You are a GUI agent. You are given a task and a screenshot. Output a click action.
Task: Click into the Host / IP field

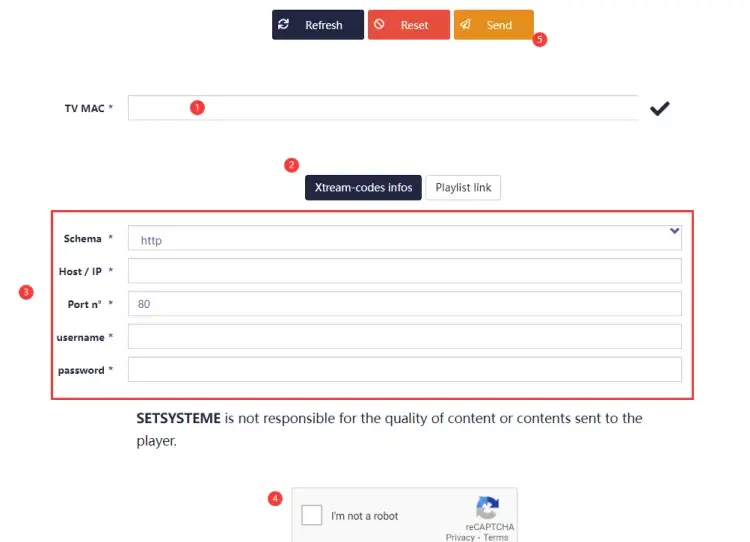coord(404,271)
